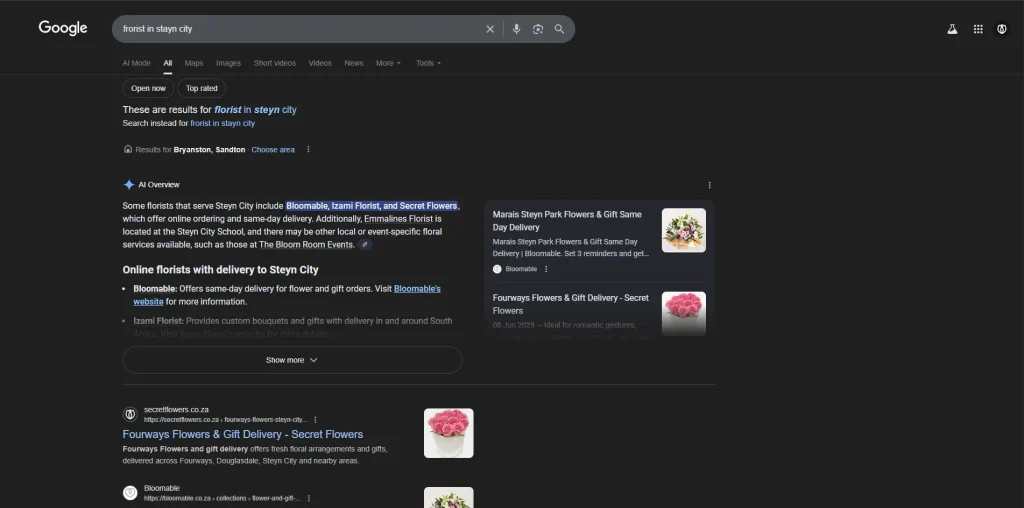Click the magnifying glass search button
Viewport: 1024px width, 508px height.
tap(559, 29)
